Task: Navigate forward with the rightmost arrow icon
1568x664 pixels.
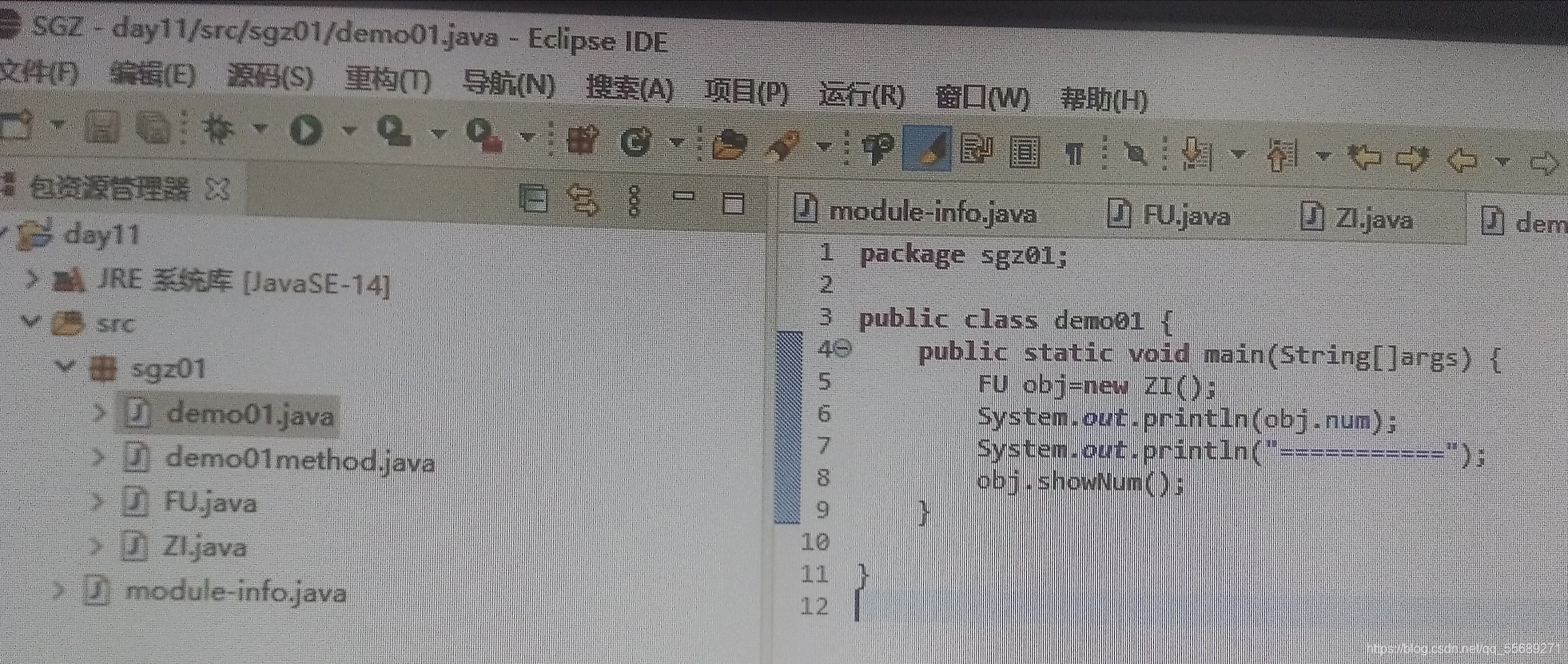Action: point(1545,163)
